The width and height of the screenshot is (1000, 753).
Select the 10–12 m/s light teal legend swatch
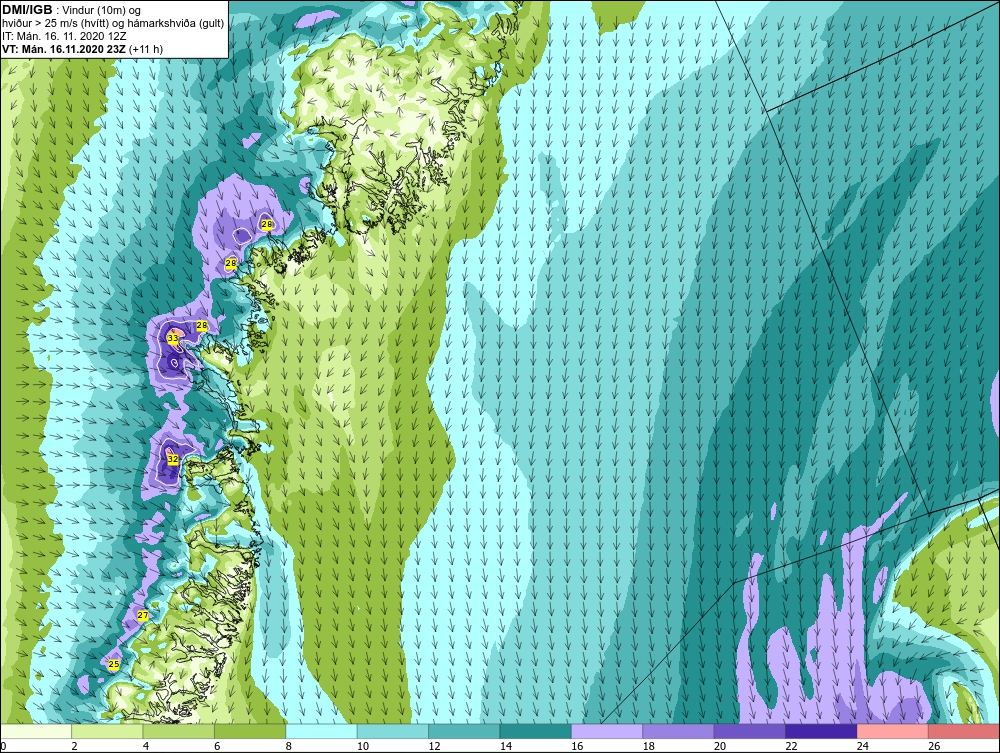(x=393, y=731)
